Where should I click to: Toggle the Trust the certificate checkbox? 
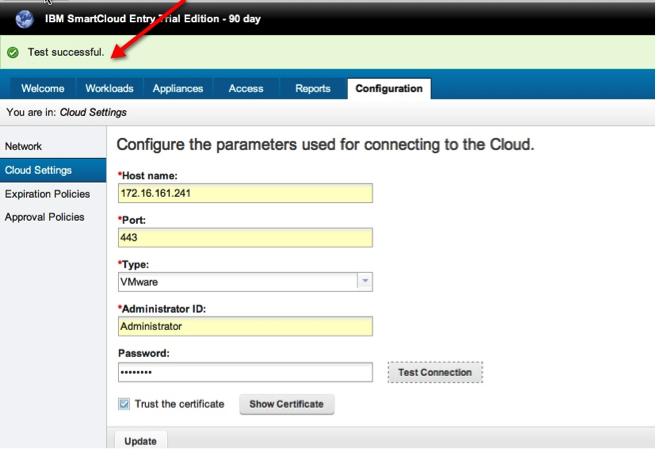pos(124,404)
